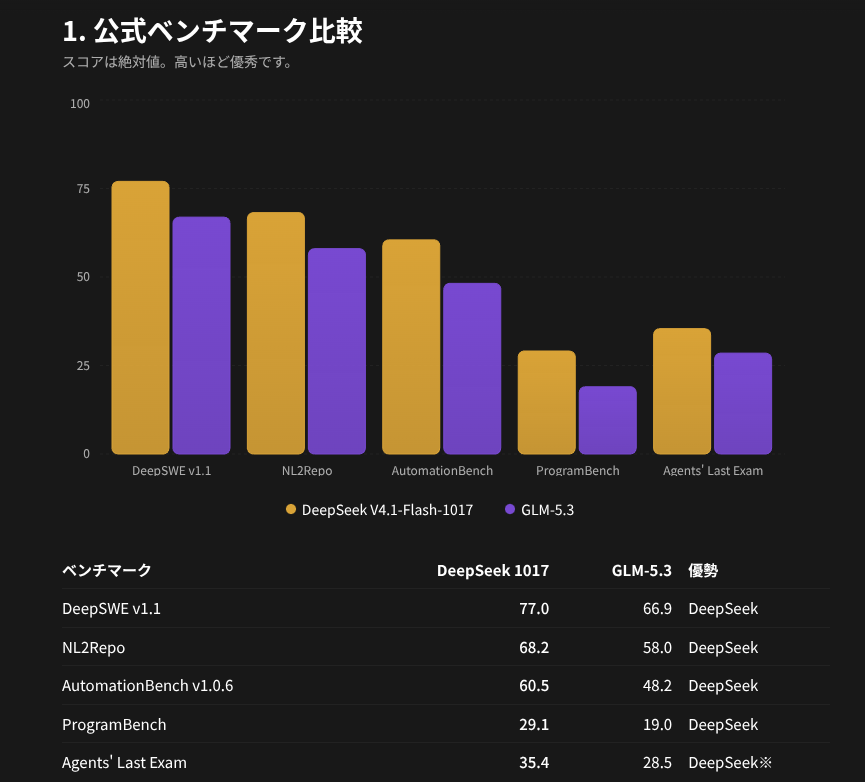
Task: Click the y-axis value 100
Action: pyautogui.click(x=80, y=104)
